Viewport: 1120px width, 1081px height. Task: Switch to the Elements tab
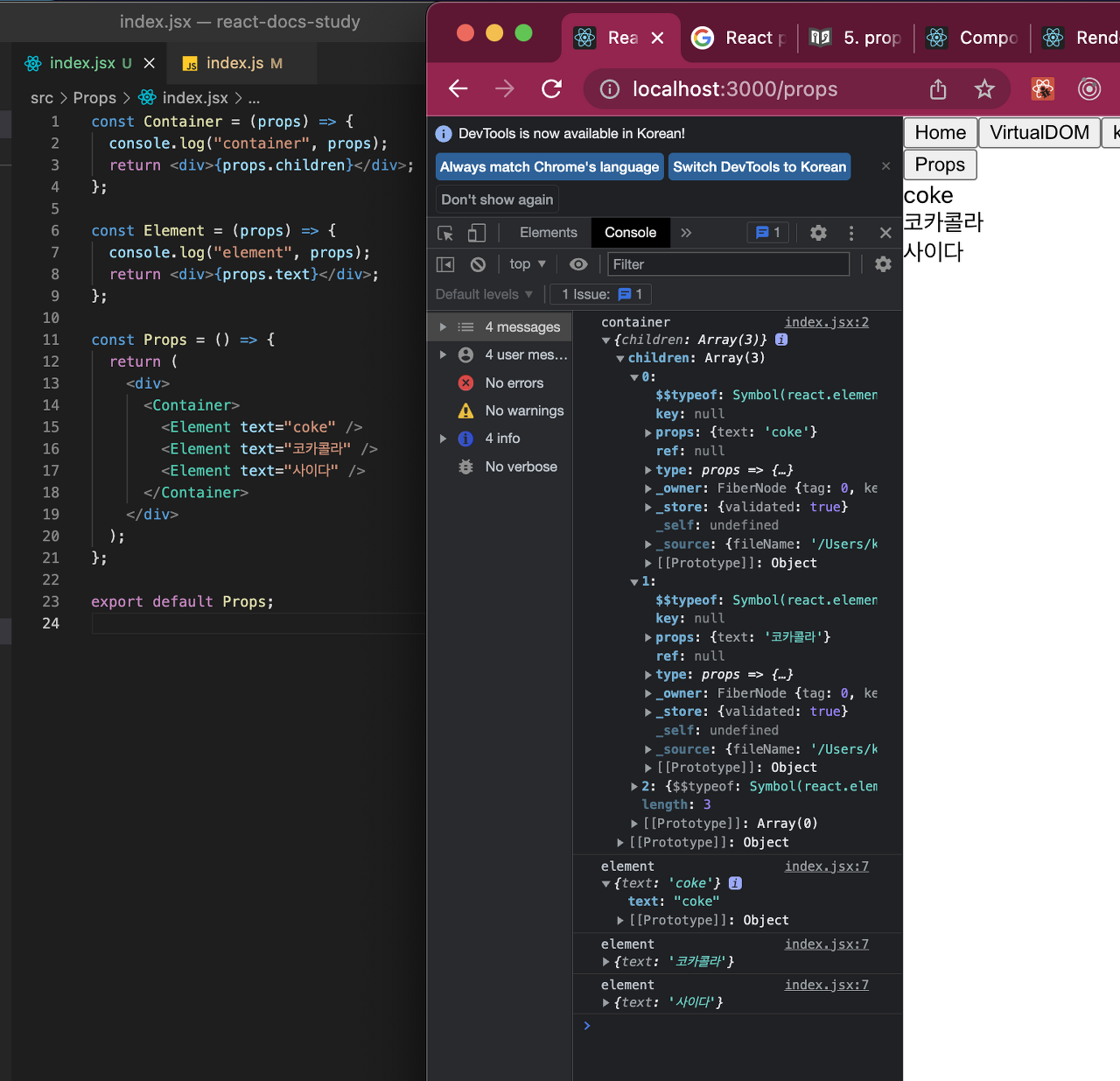tap(549, 233)
